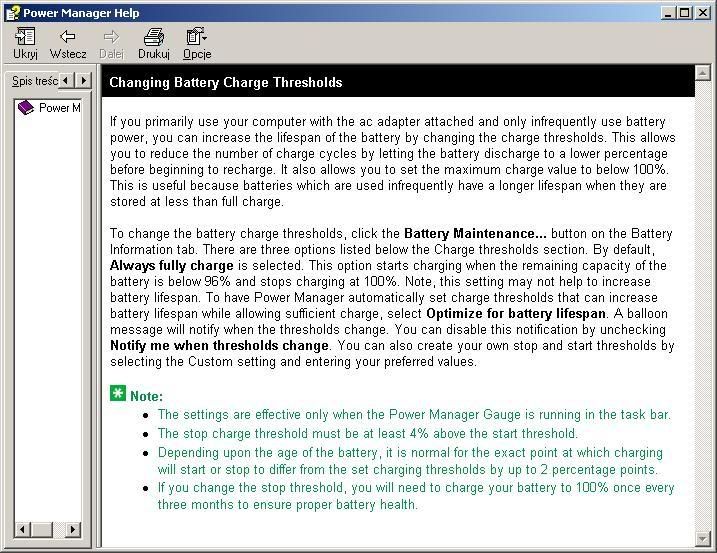Maximize the Power Manager Help window
Image resolution: width=717 pixels, height=553 pixels.
pos(684,13)
